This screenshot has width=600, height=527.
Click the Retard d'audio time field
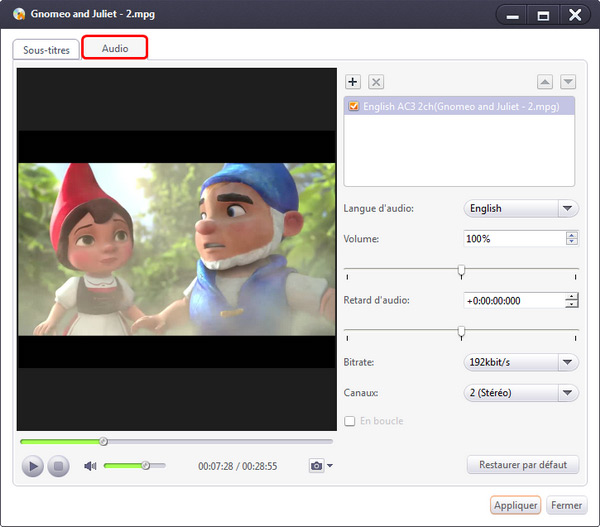click(514, 300)
